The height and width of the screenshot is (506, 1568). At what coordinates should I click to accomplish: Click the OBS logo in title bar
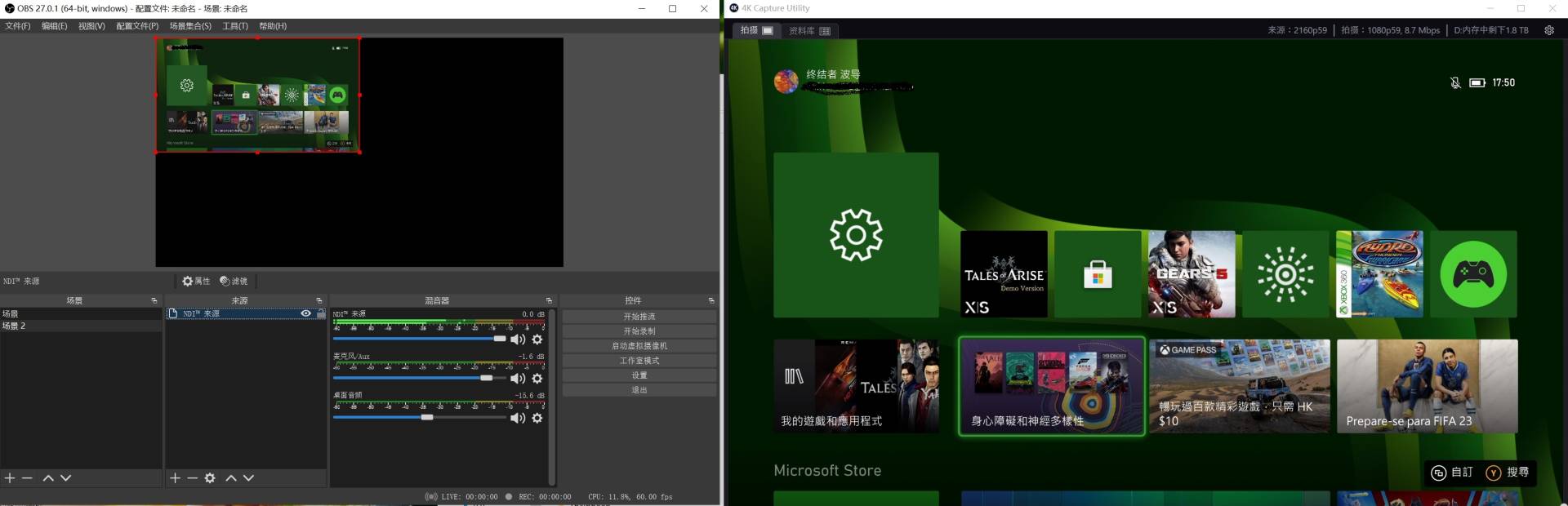point(10,8)
